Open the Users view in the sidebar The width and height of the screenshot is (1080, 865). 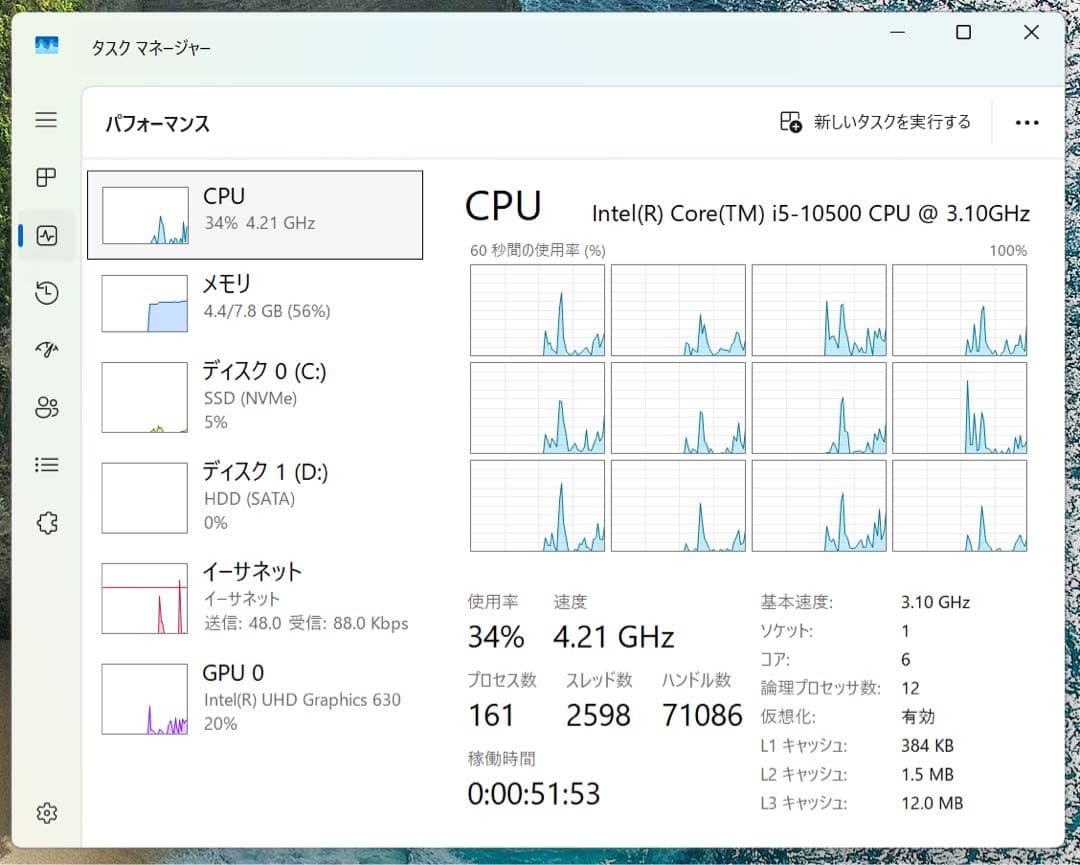(46, 407)
